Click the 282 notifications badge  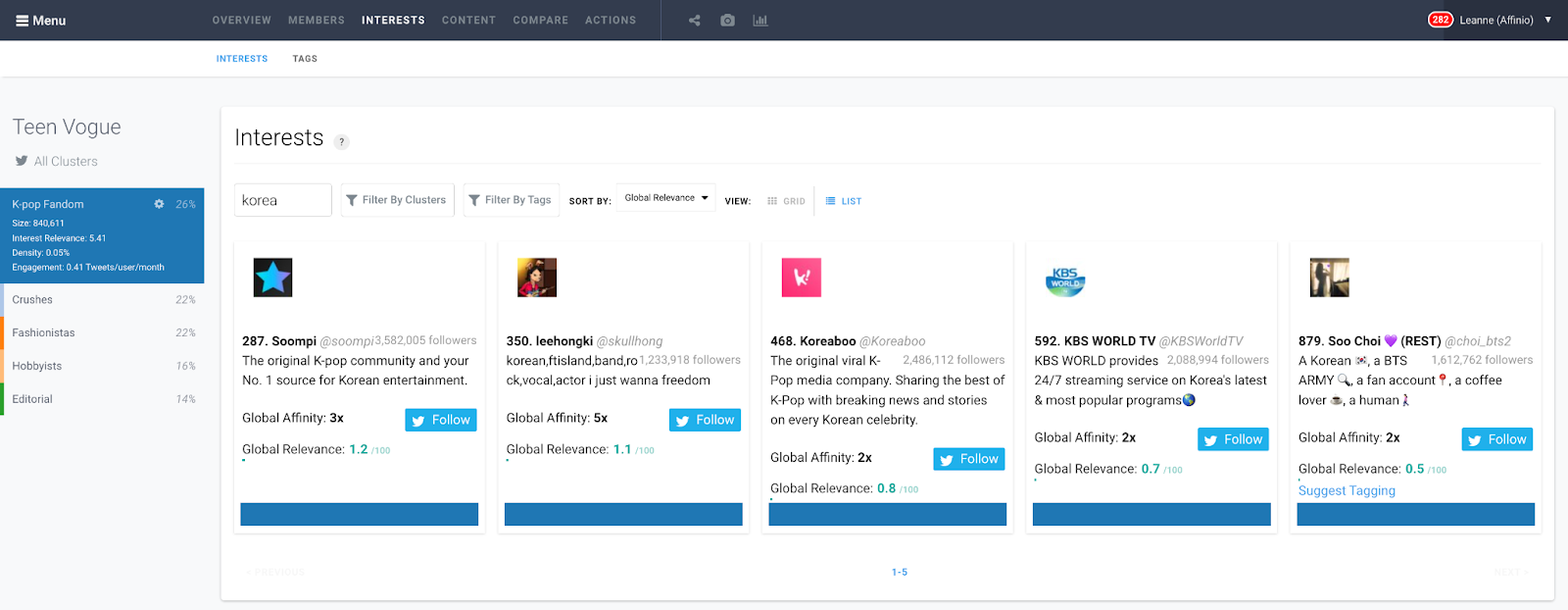click(x=1440, y=20)
